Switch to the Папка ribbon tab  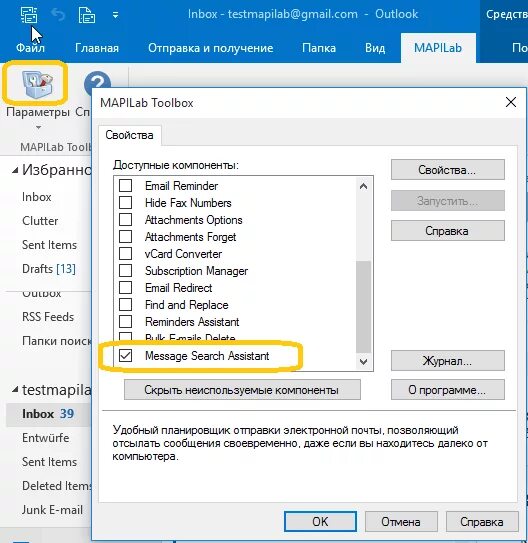pyautogui.click(x=319, y=48)
